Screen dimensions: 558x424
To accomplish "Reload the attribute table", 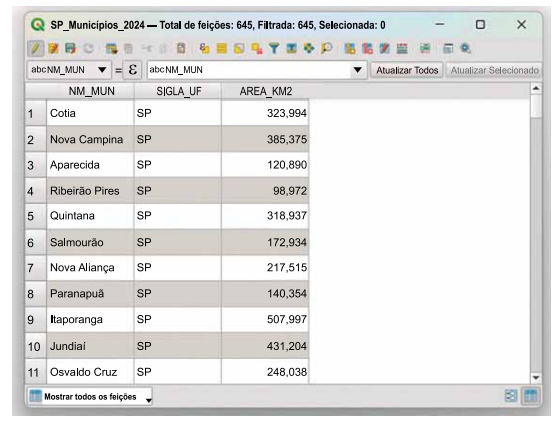I will point(88,48).
